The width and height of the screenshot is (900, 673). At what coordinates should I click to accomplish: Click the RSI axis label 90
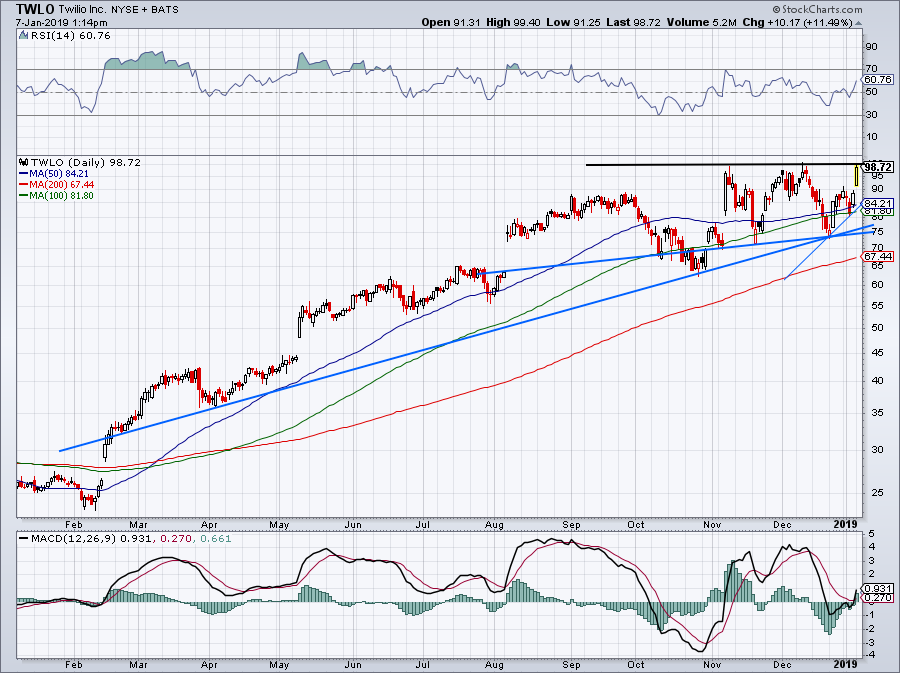point(871,46)
